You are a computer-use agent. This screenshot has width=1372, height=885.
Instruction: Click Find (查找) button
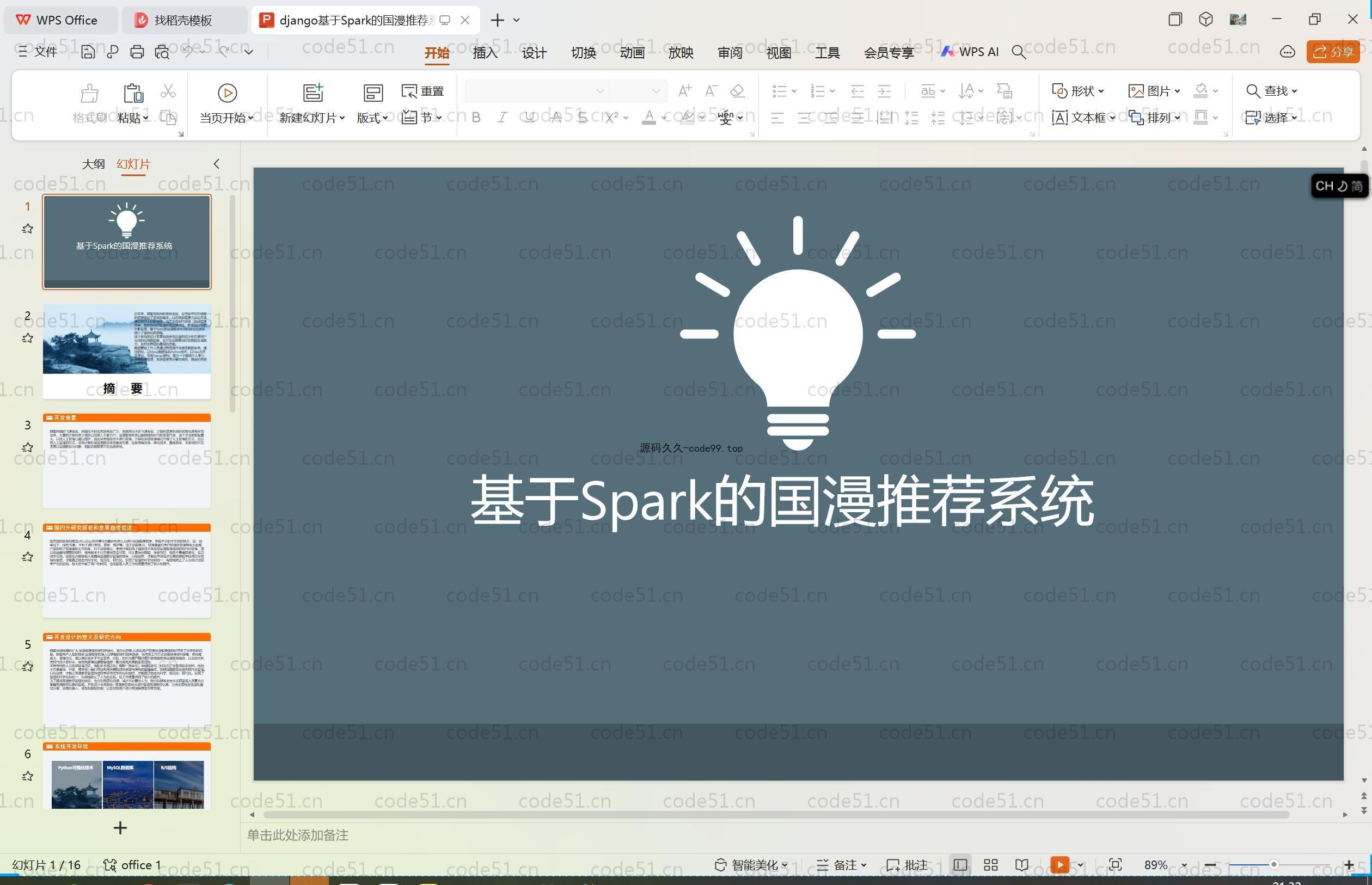coord(1271,91)
